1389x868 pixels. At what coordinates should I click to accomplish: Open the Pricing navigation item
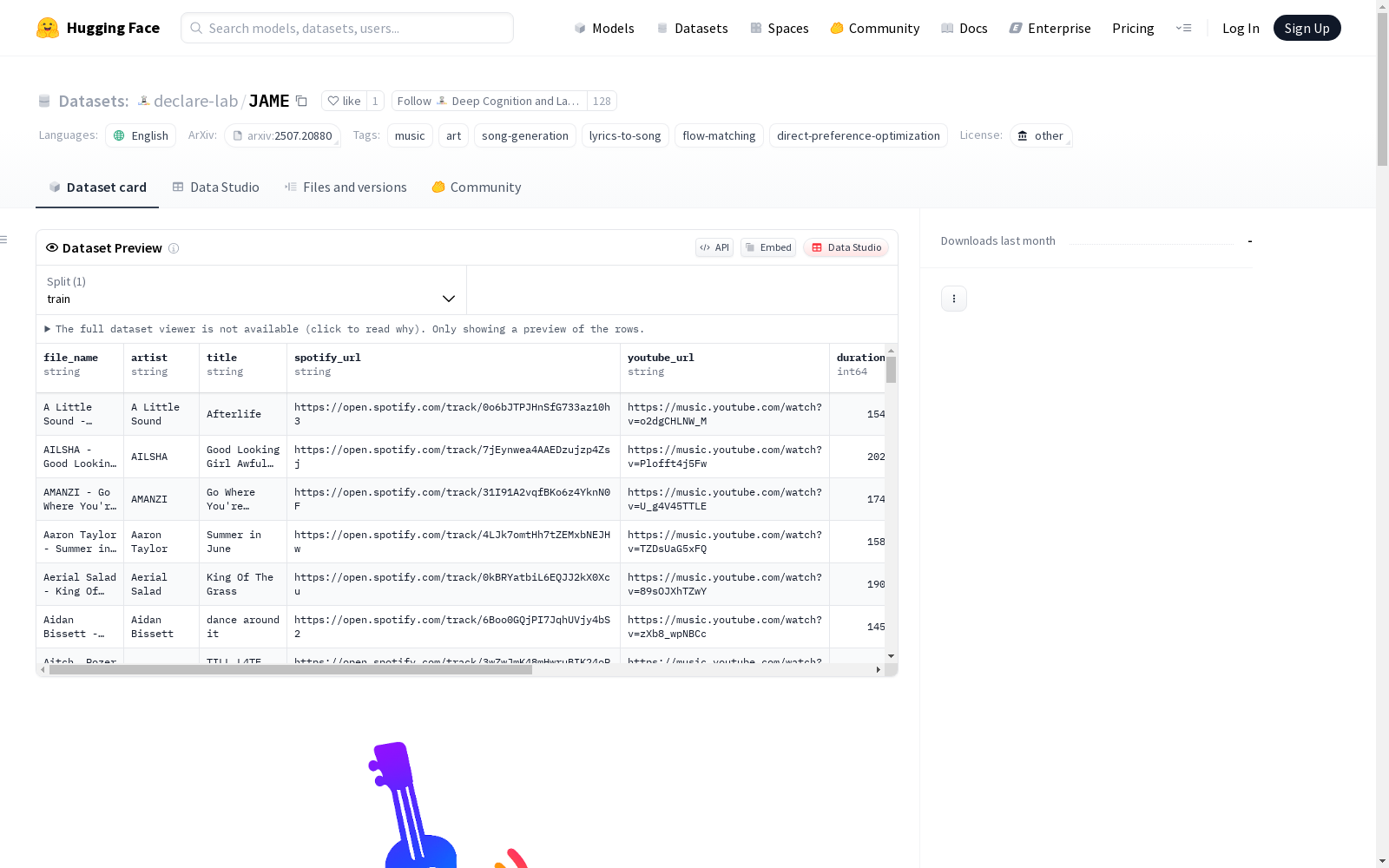tap(1133, 28)
